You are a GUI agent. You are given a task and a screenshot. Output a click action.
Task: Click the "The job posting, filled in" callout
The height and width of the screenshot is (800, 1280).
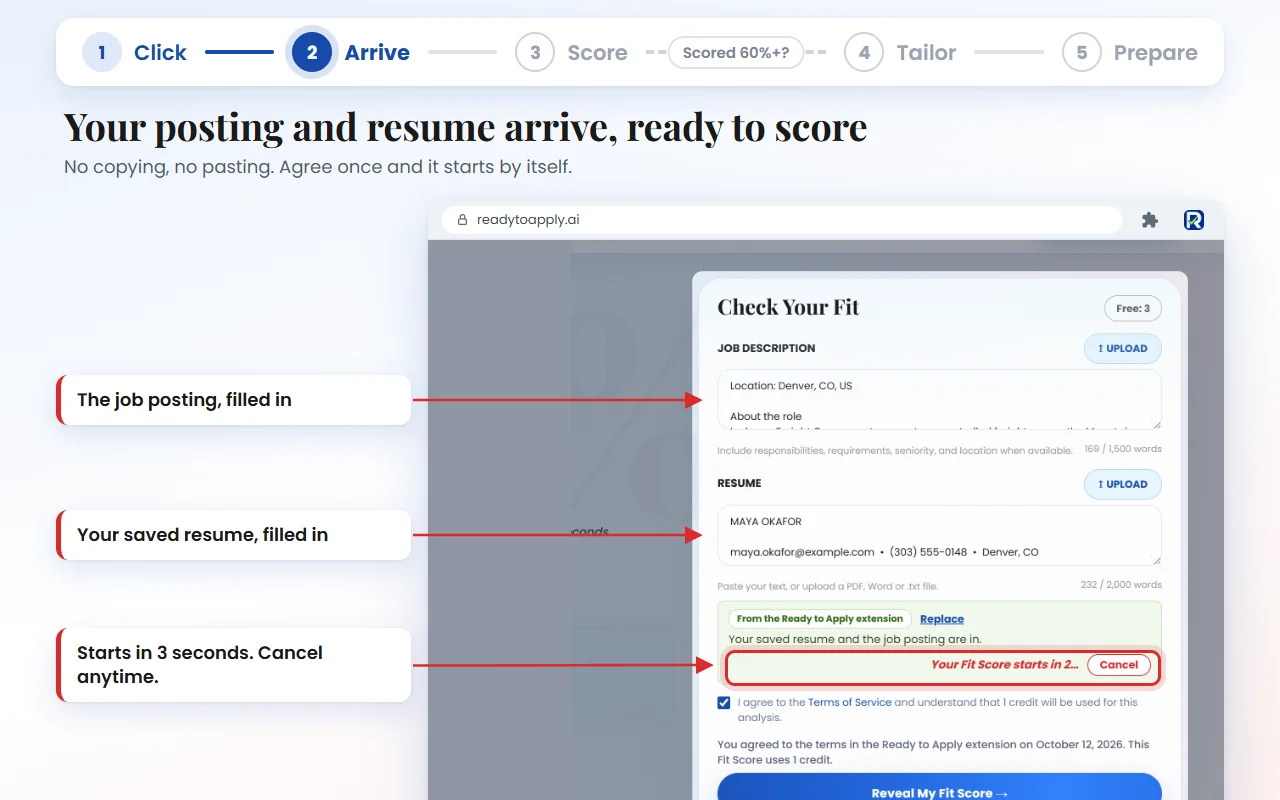click(234, 400)
